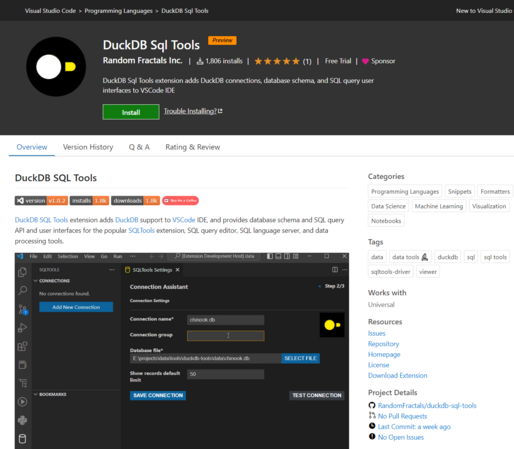Select the Rating & Review tab
Image resolution: width=514 pixels, height=449 pixels.
(193, 147)
